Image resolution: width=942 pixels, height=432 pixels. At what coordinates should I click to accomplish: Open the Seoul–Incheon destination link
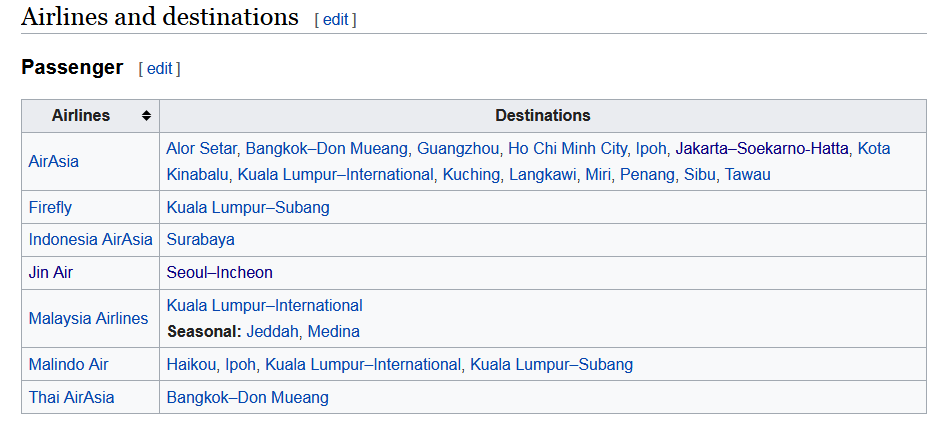[x=219, y=273]
